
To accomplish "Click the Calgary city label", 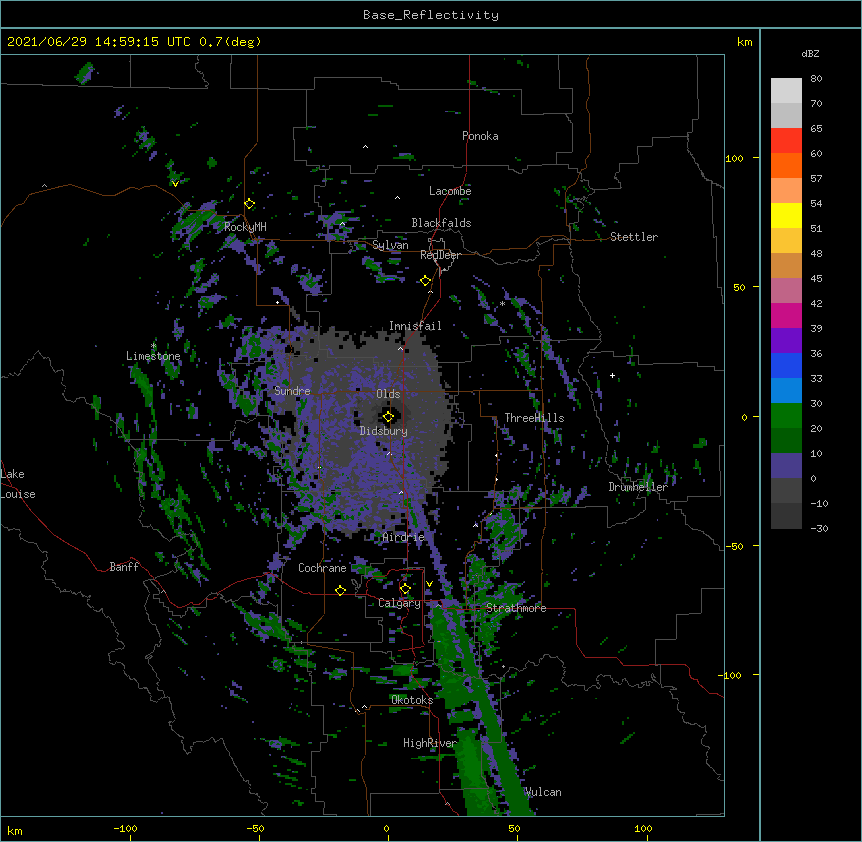I will click(399, 603).
